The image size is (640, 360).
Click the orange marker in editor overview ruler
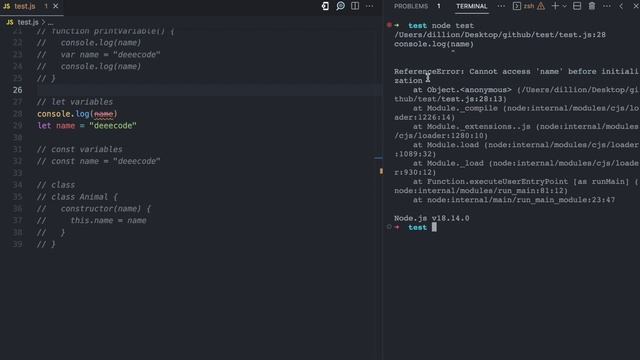pos(381,171)
